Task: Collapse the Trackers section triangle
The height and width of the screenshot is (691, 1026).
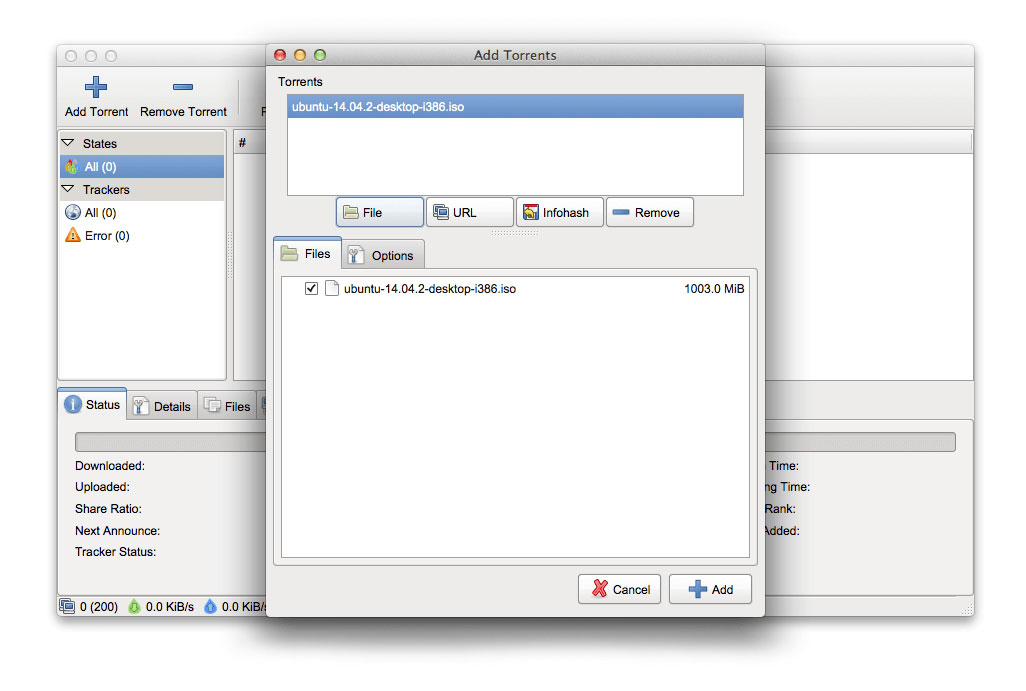Action: pos(67,188)
